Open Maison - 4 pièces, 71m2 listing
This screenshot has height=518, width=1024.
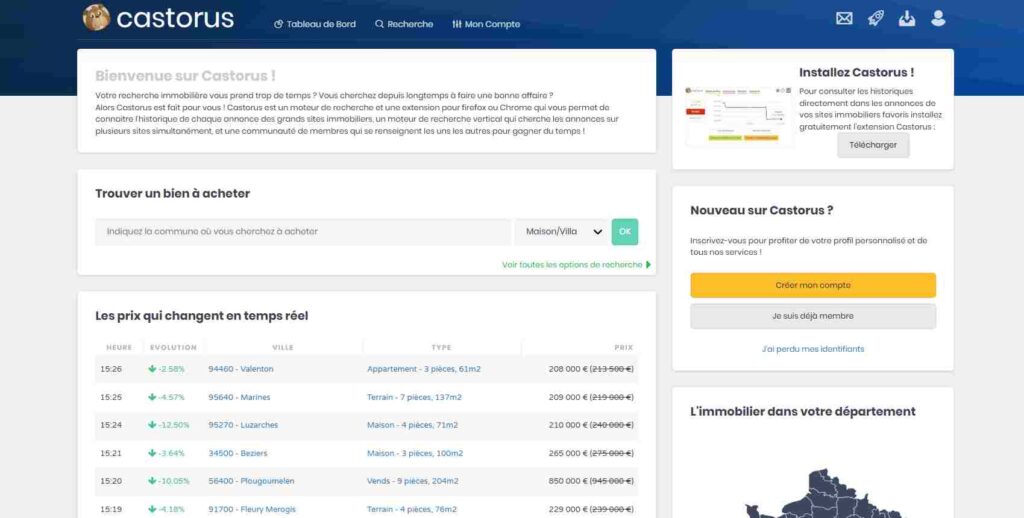pyautogui.click(x=413, y=425)
